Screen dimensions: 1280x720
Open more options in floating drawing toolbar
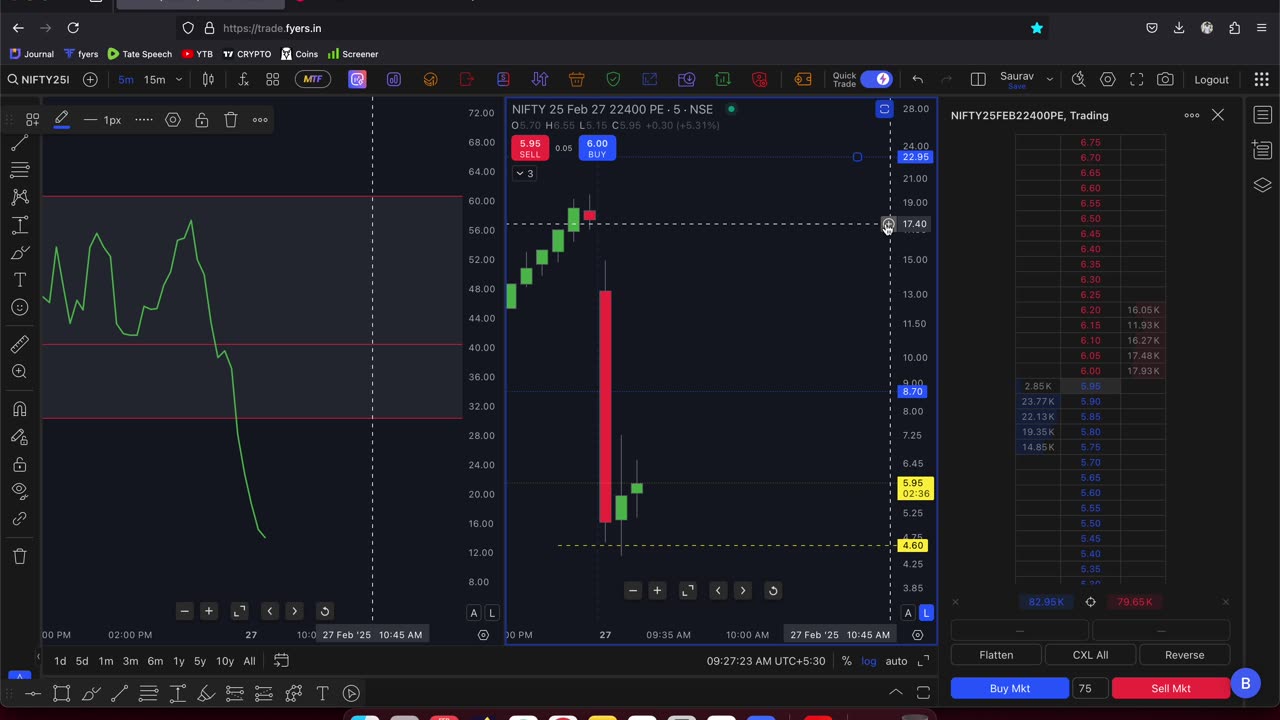260,120
